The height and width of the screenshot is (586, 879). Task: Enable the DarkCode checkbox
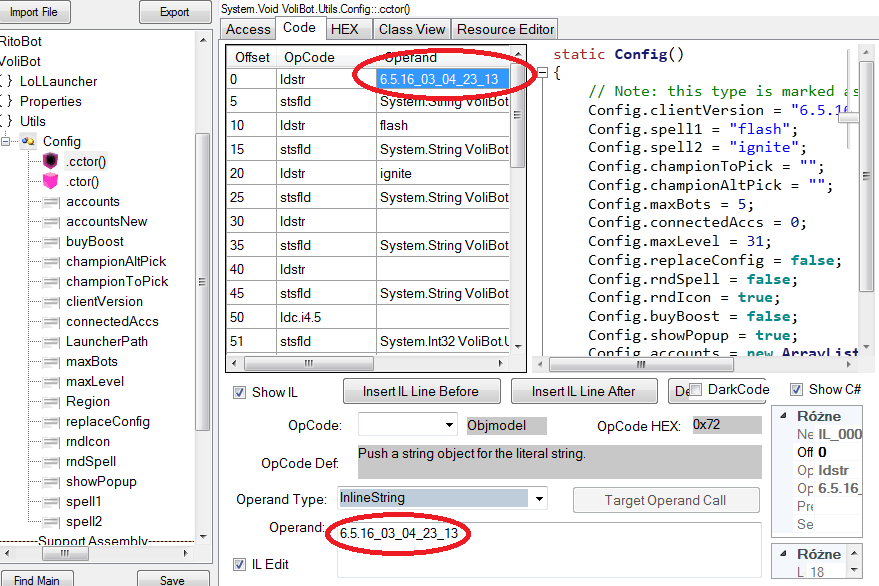click(x=695, y=389)
